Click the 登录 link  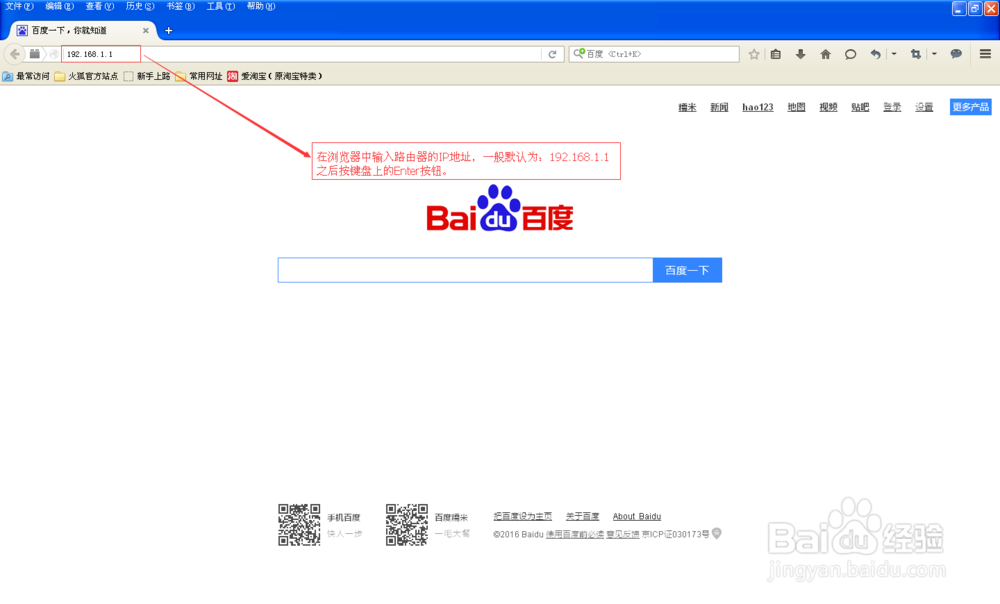click(892, 107)
